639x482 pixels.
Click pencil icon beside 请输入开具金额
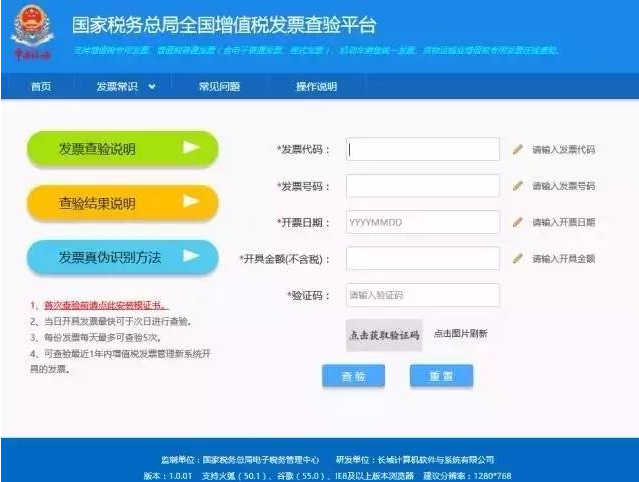pos(518,258)
